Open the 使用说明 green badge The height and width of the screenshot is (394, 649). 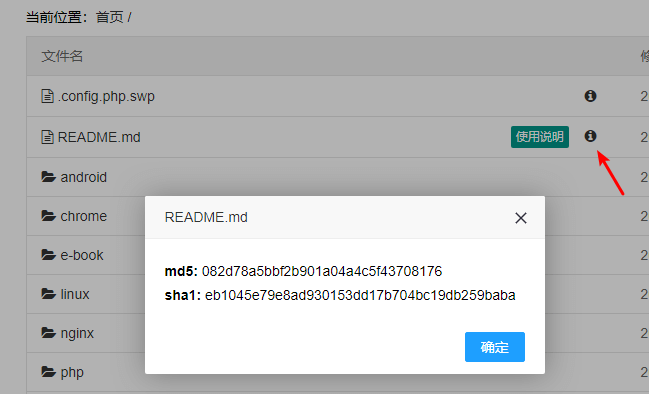pyautogui.click(x=540, y=137)
